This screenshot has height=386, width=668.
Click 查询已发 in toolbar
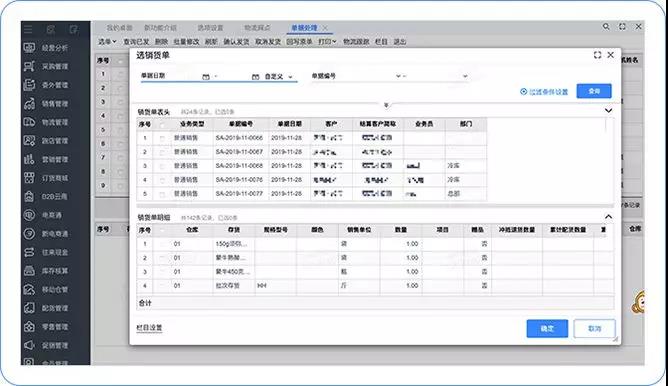tap(136, 42)
